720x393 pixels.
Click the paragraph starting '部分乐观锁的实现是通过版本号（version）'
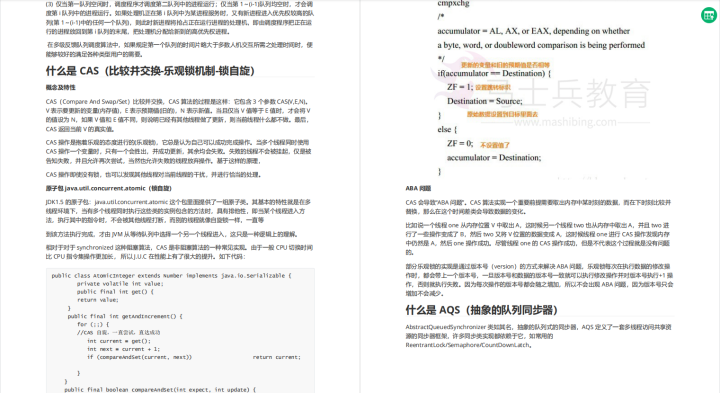(539, 280)
